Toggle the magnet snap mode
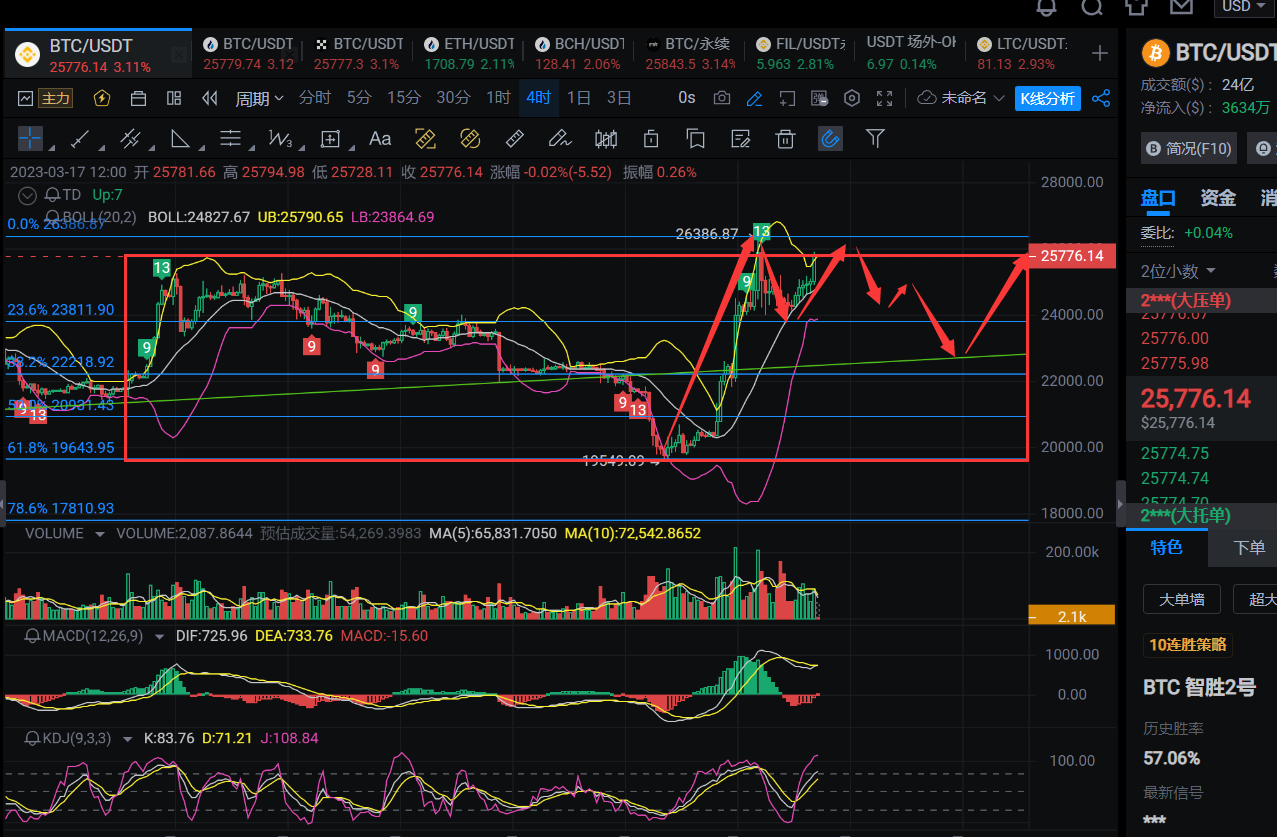The height and width of the screenshot is (837, 1277). [x=829, y=139]
